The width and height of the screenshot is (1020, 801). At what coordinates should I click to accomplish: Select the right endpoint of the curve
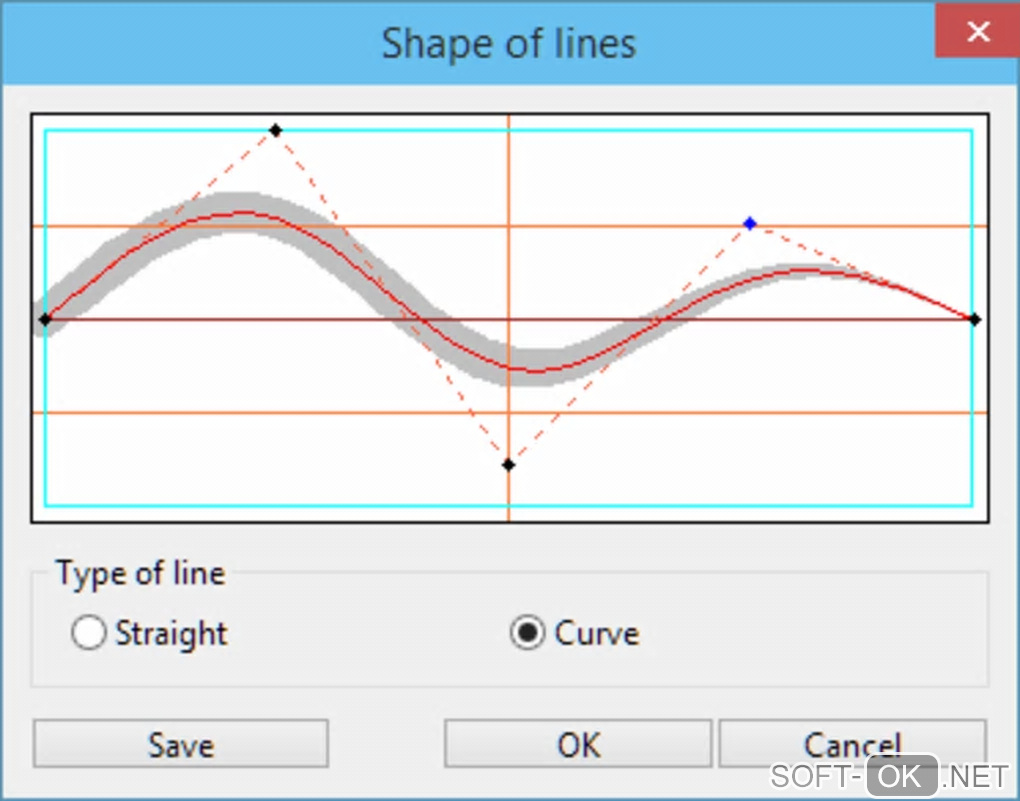point(975,319)
